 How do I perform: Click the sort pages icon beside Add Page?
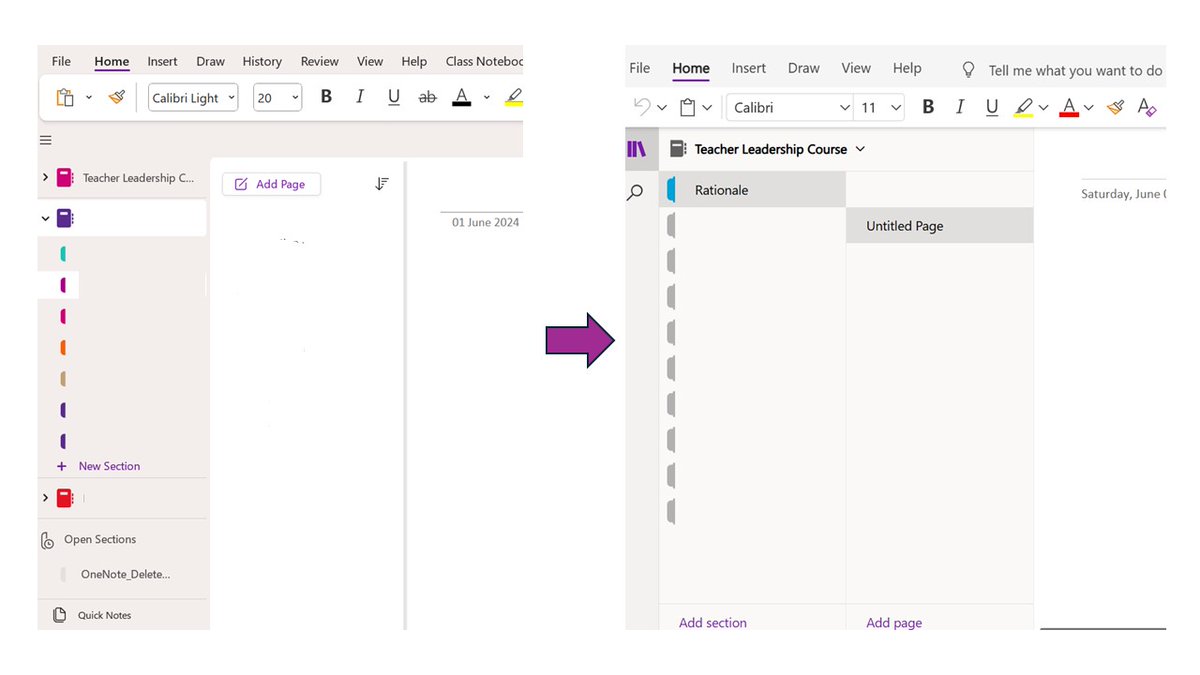click(x=381, y=184)
